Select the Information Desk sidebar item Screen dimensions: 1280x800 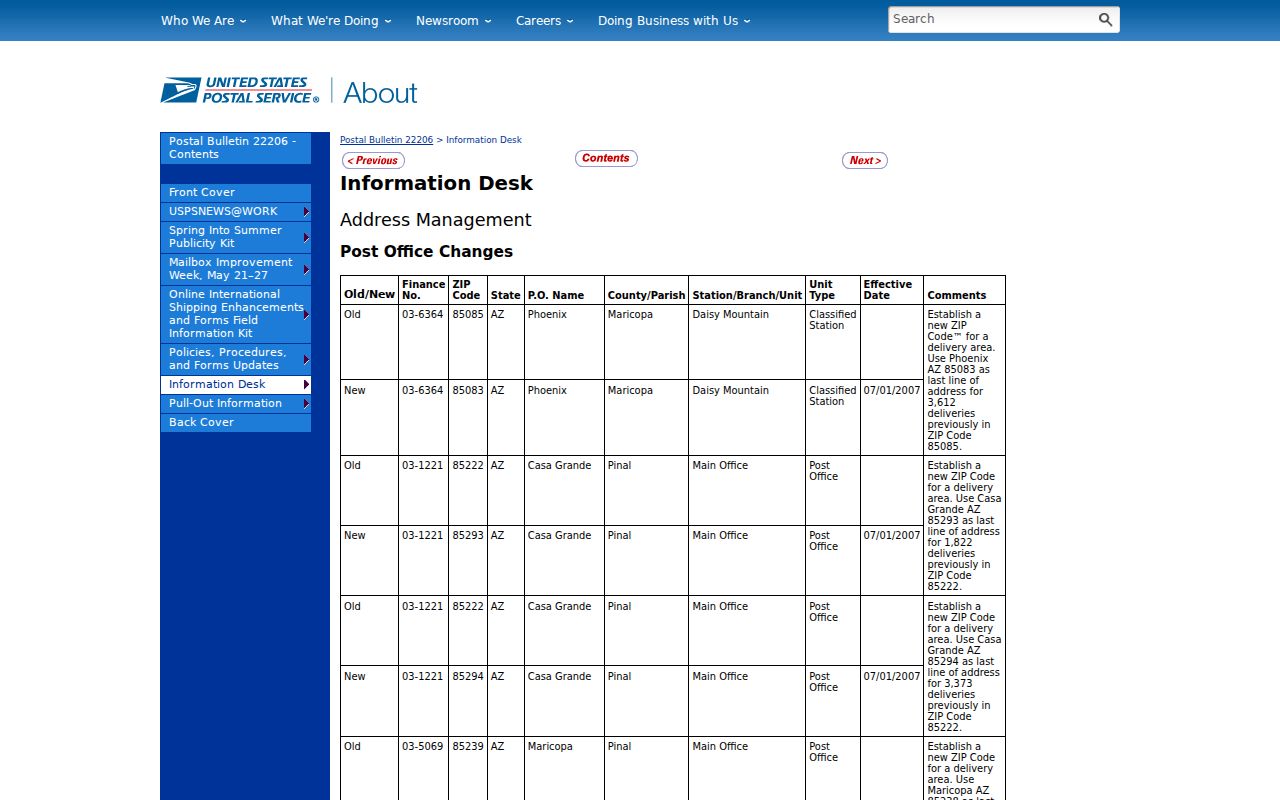pos(236,384)
